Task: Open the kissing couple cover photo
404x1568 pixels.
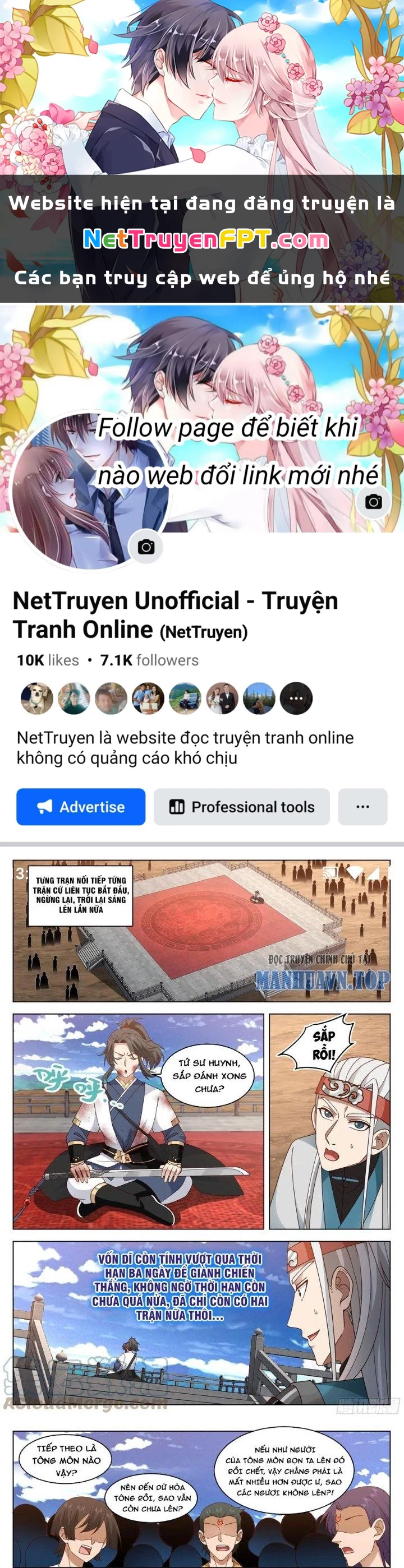Action: click(x=201, y=419)
